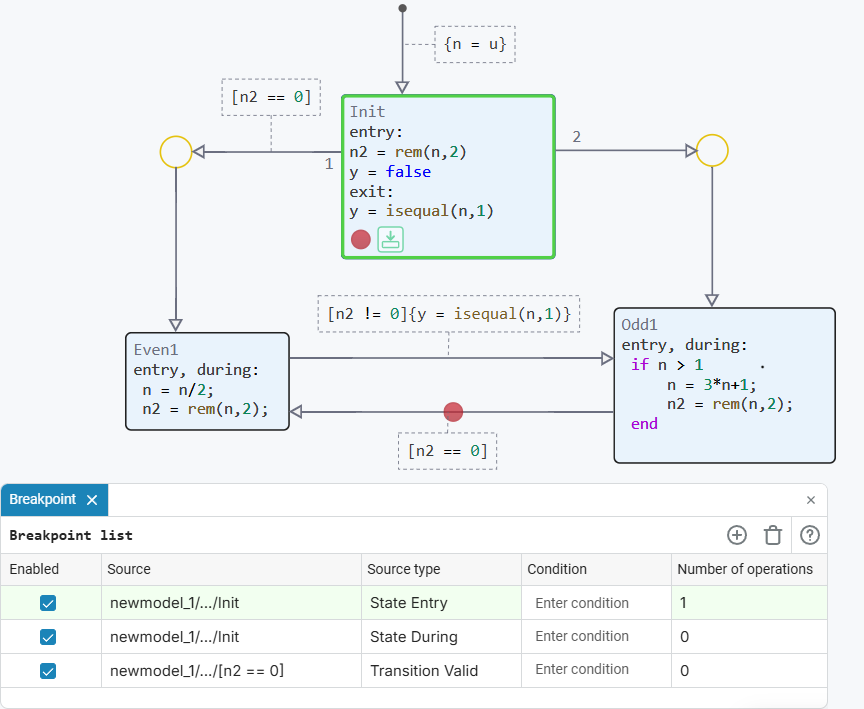
Task: Close the Breakpoint tab with its X
Action: point(92,500)
